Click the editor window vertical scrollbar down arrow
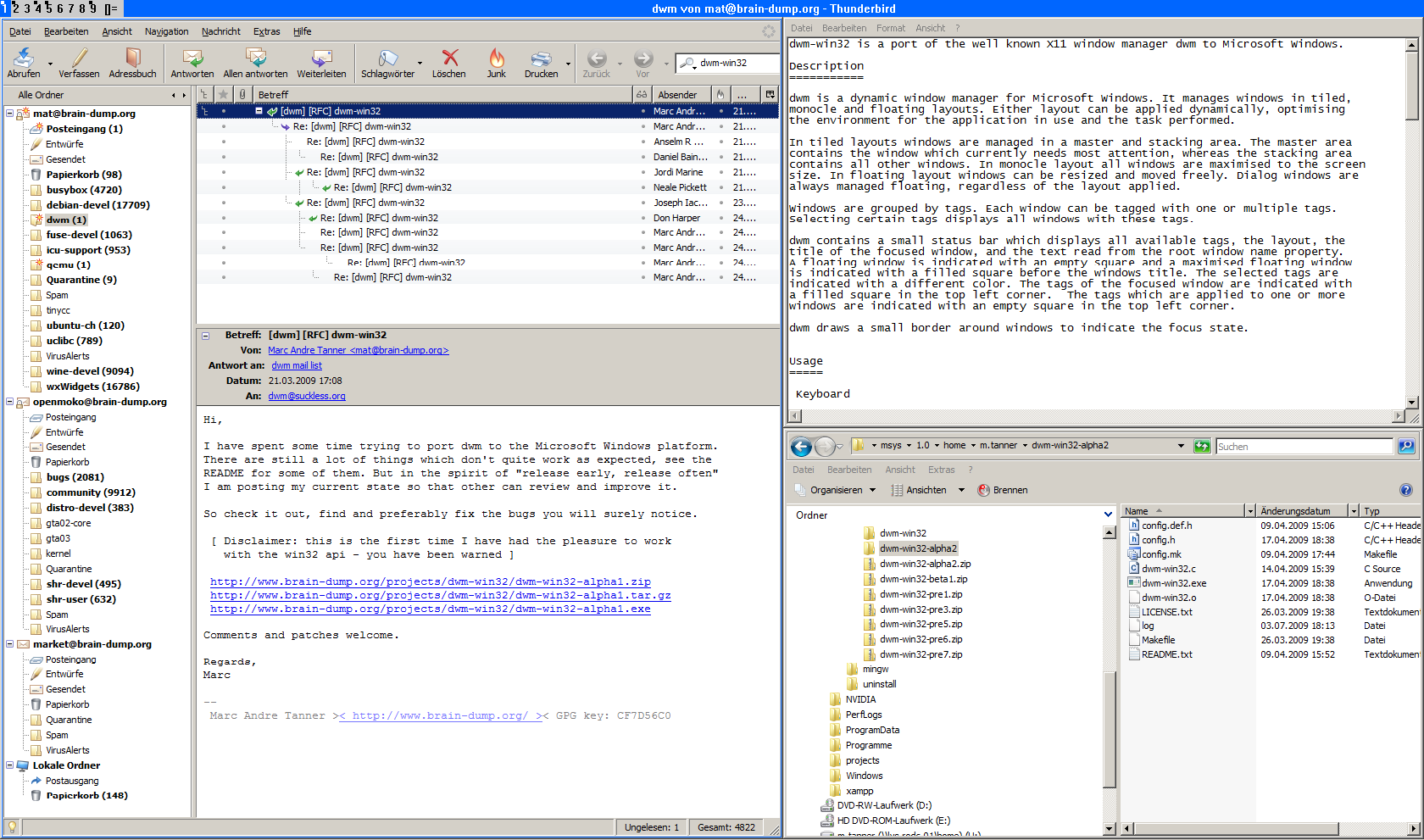The width and height of the screenshot is (1424, 840). (x=1411, y=403)
